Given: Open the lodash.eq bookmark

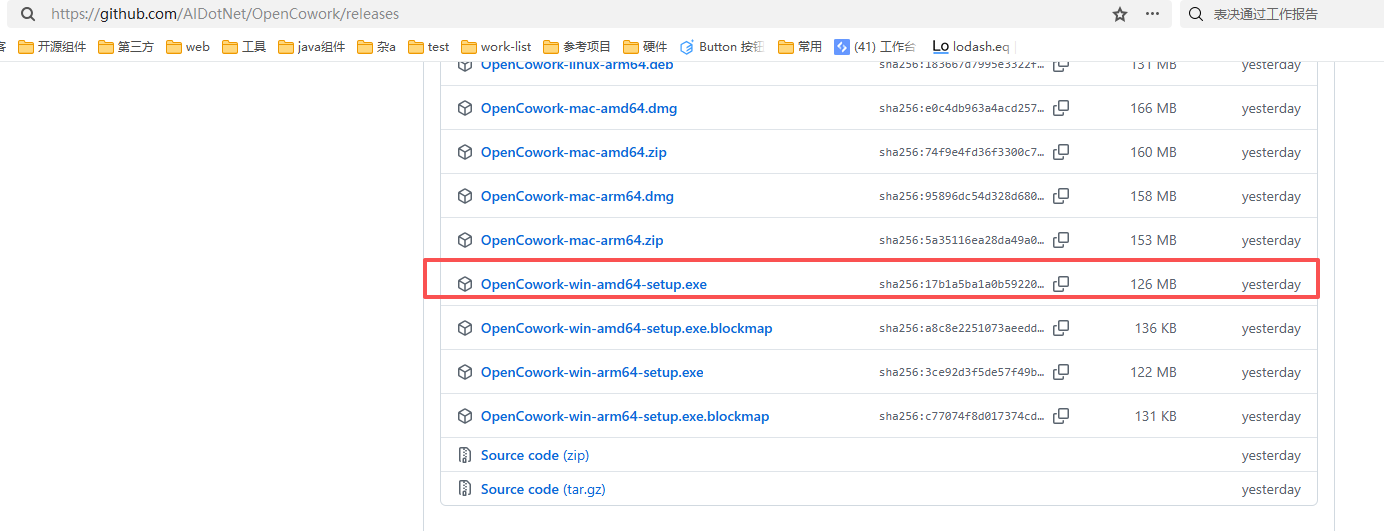Looking at the screenshot, I should point(971,47).
